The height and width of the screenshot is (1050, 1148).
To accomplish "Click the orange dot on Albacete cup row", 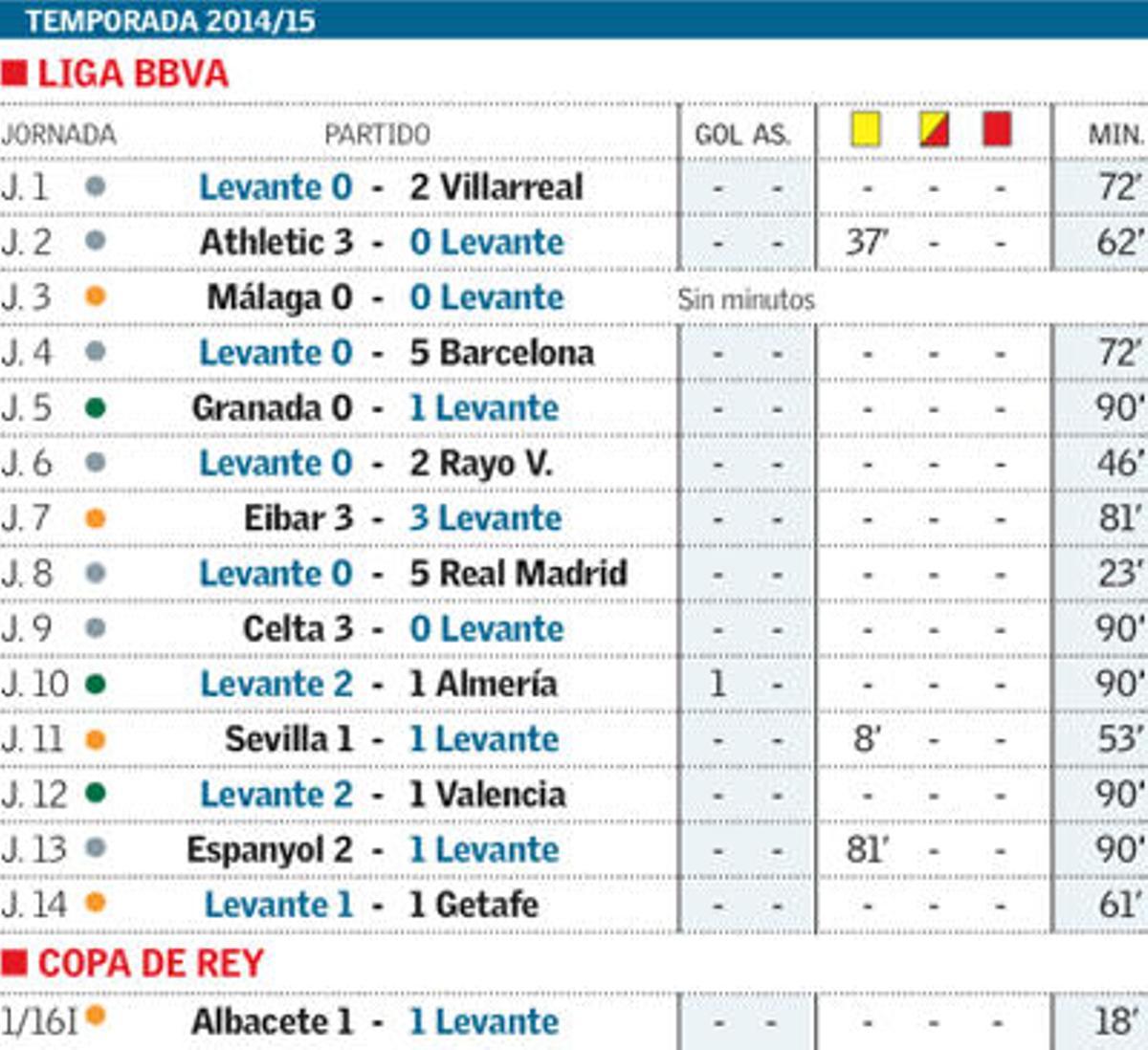I will click(95, 1017).
